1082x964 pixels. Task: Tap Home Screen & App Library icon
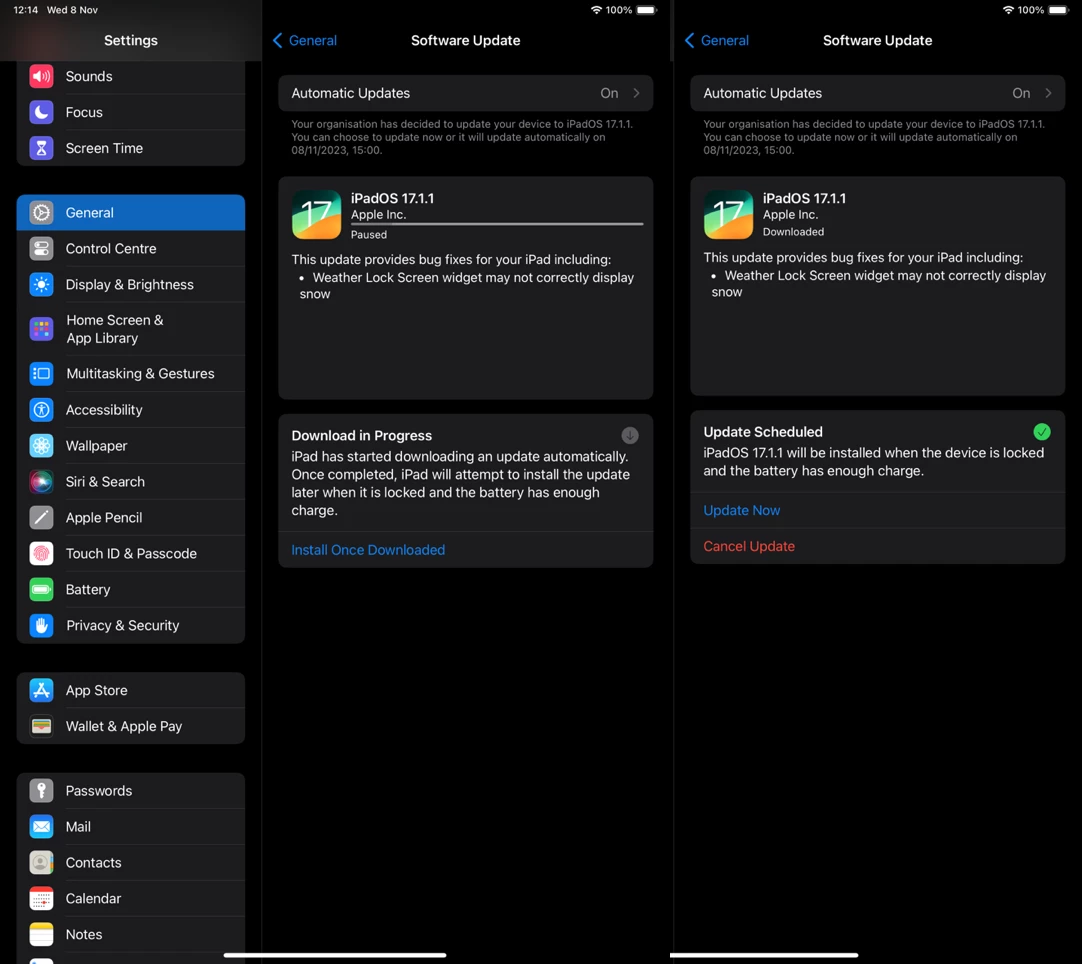pyautogui.click(x=41, y=329)
